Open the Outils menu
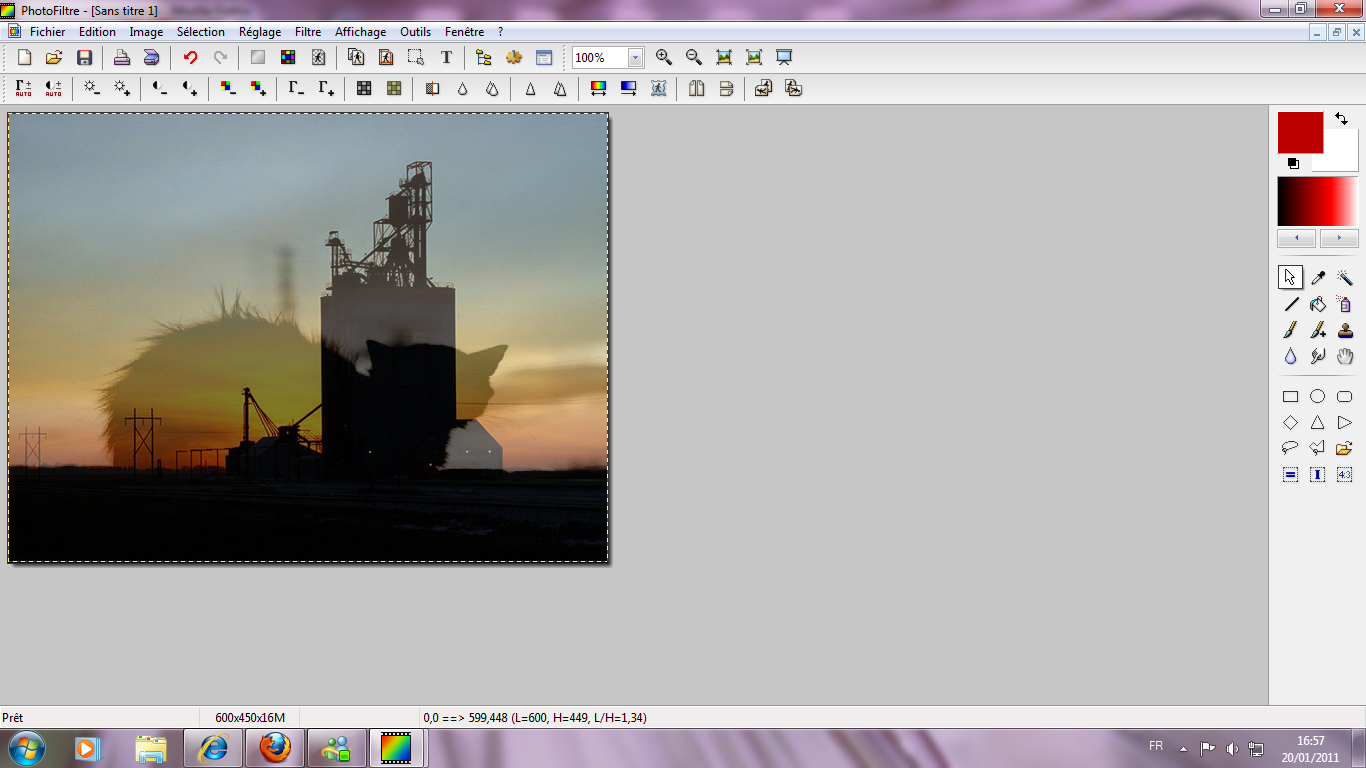Viewport: 1366px width, 768px height. pos(415,32)
